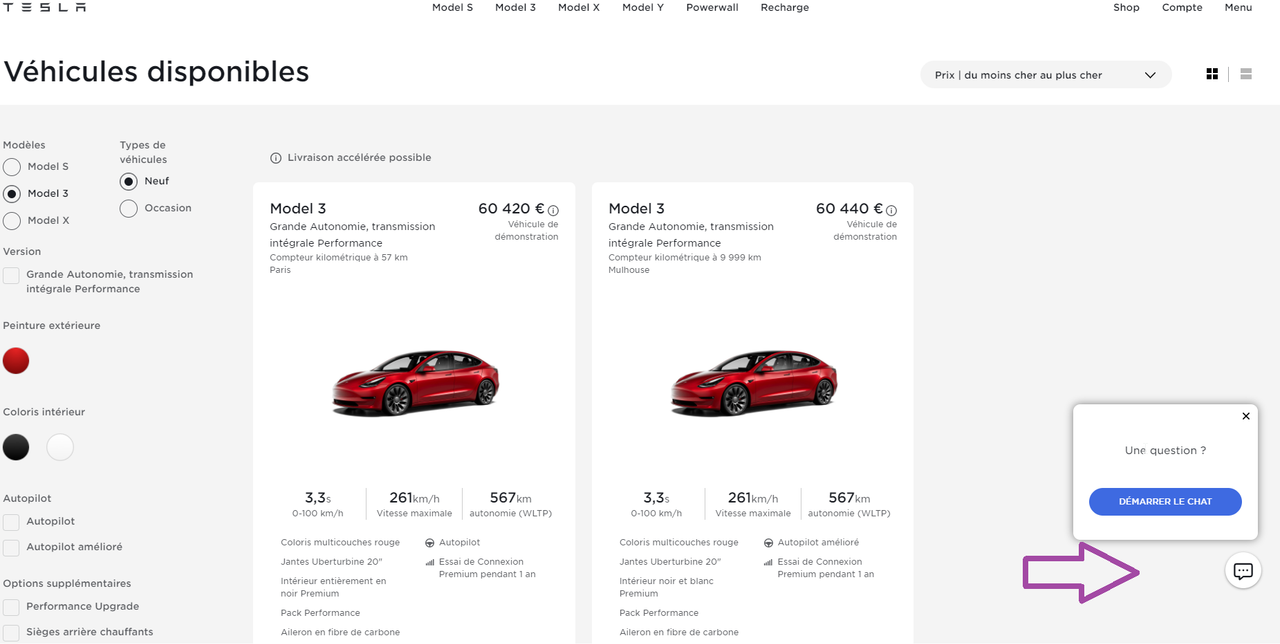Click Model 3 title of Mulhouse listing

(x=637, y=209)
